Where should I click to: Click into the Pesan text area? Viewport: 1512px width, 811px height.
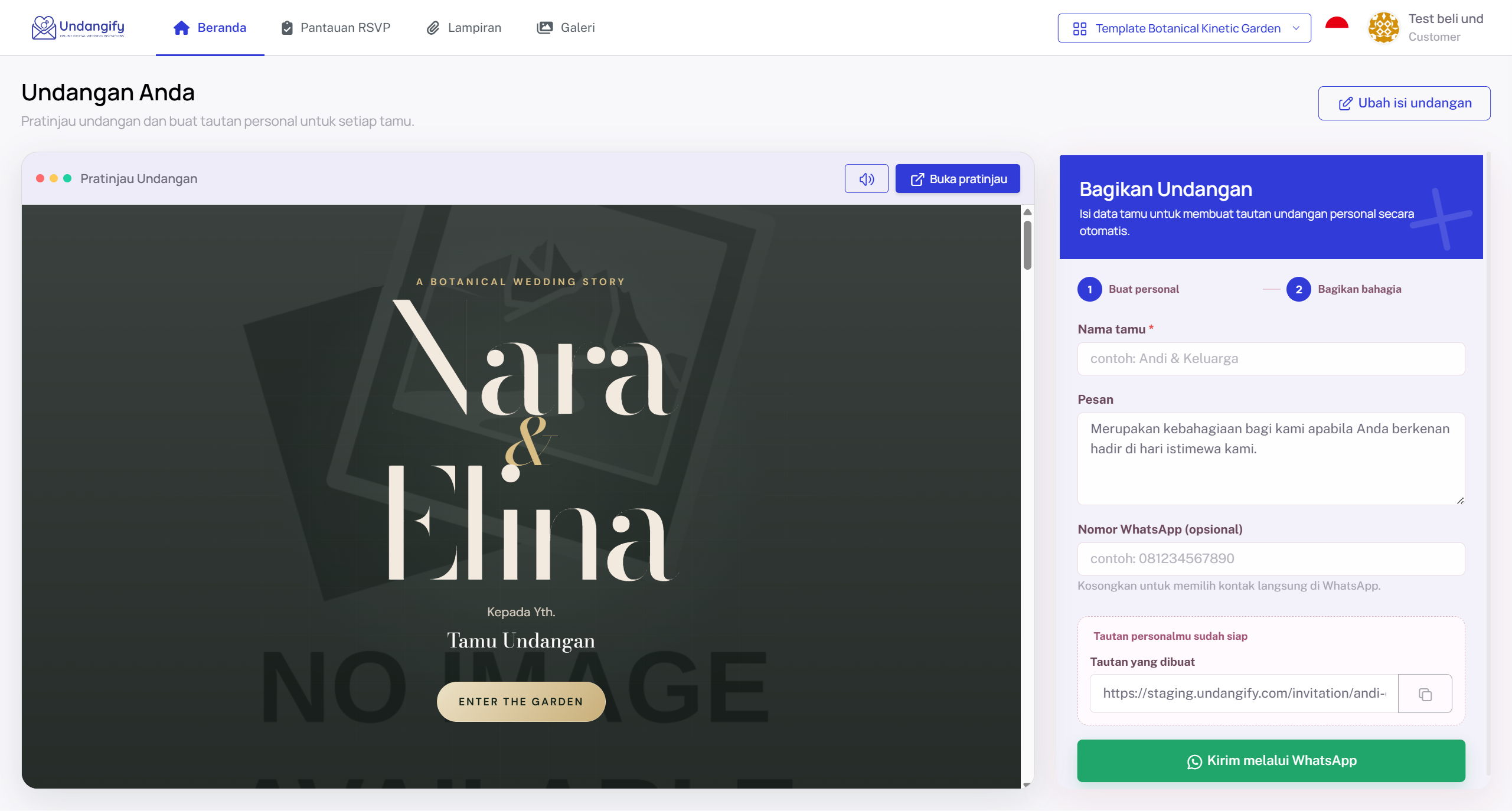(x=1271, y=459)
